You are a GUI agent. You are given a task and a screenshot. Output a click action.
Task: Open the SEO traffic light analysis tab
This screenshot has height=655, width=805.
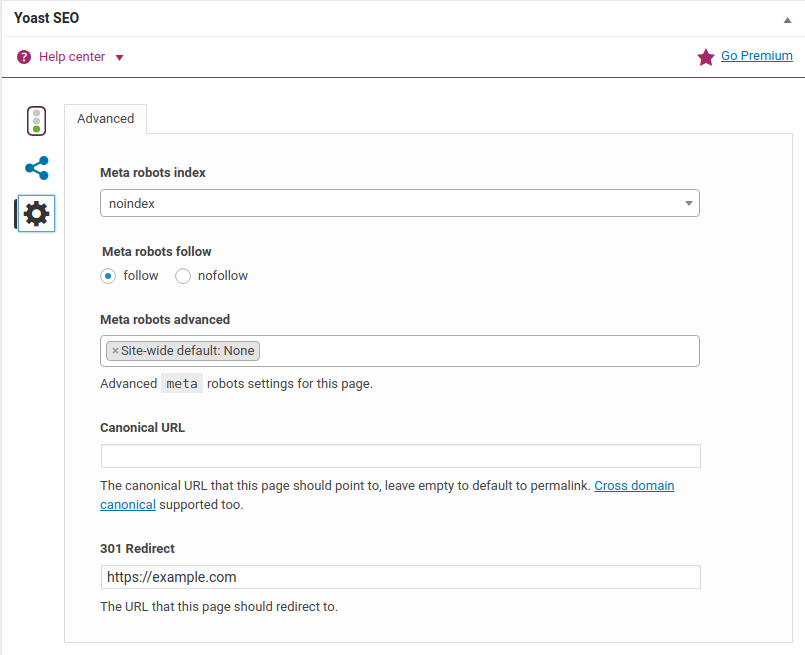click(x=36, y=121)
